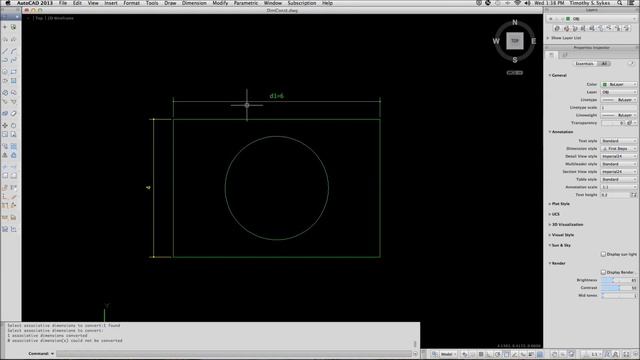Image resolution: width=640 pixels, height=360 pixels.
Task: Select the Rotate tool in tool palette
Action: pyautogui.click(x=13, y=125)
